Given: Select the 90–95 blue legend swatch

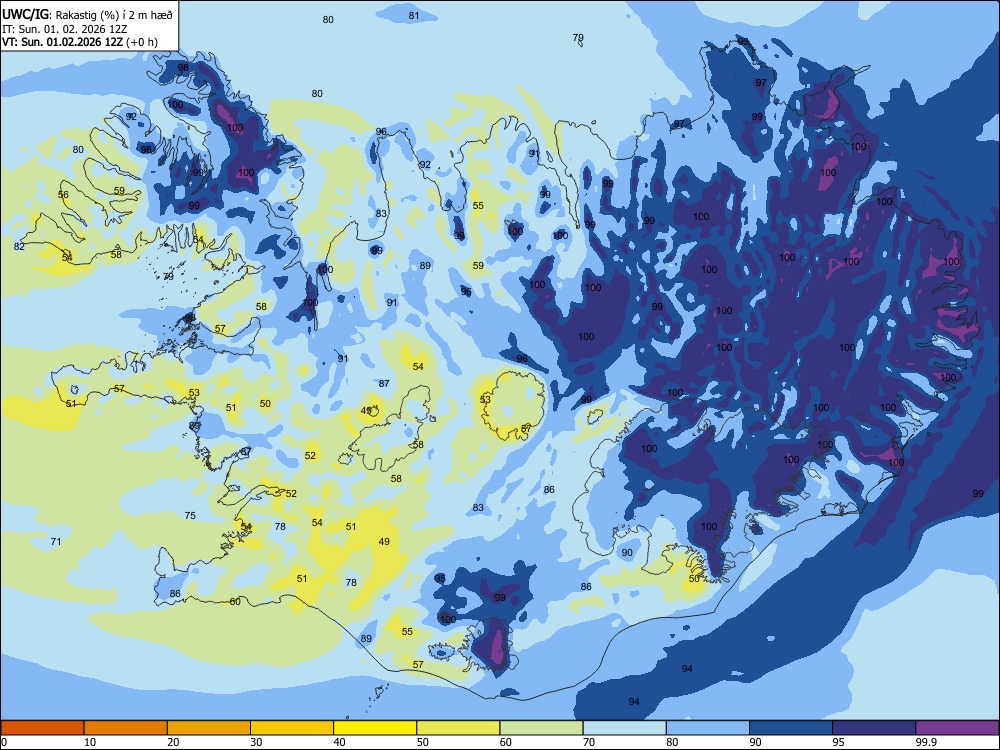Looking at the screenshot, I should pyautogui.click(x=791, y=728).
